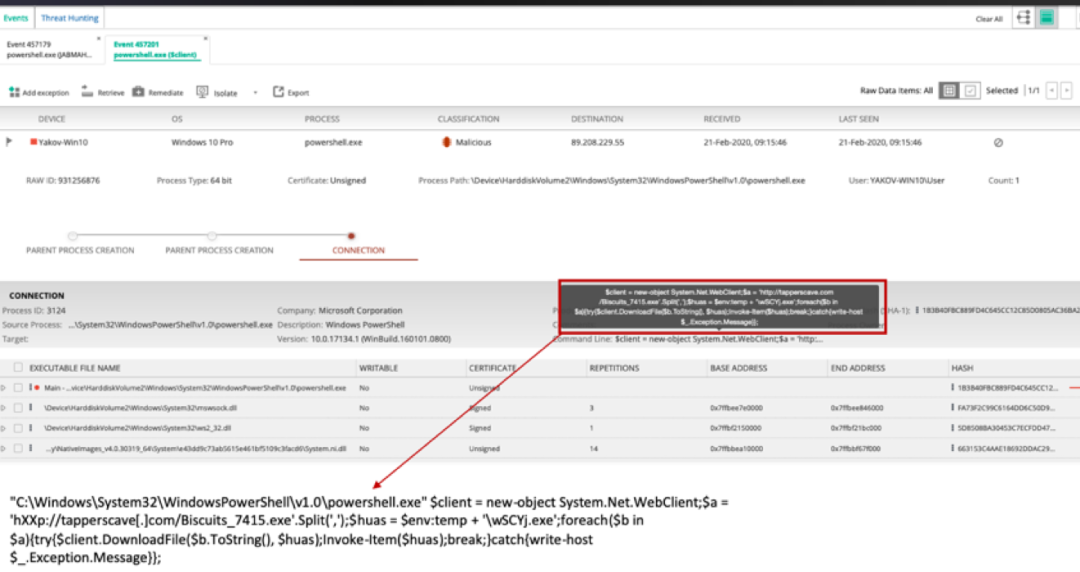Click Add exception label
The width and height of the screenshot is (1080, 572).
(45, 92)
